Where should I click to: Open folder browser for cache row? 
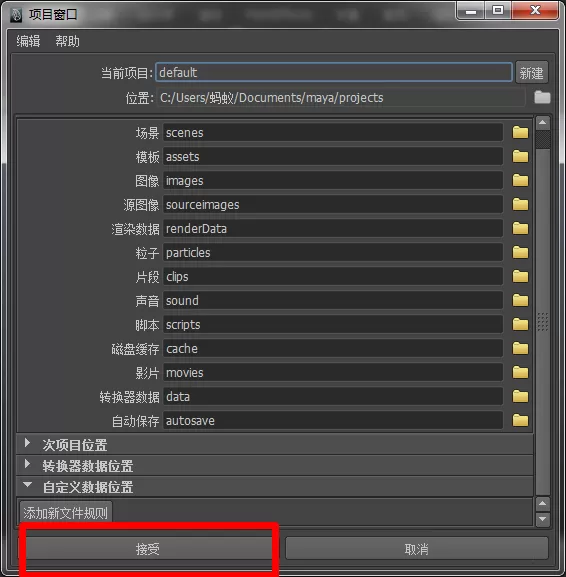pyautogui.click(x=520, y=348)
